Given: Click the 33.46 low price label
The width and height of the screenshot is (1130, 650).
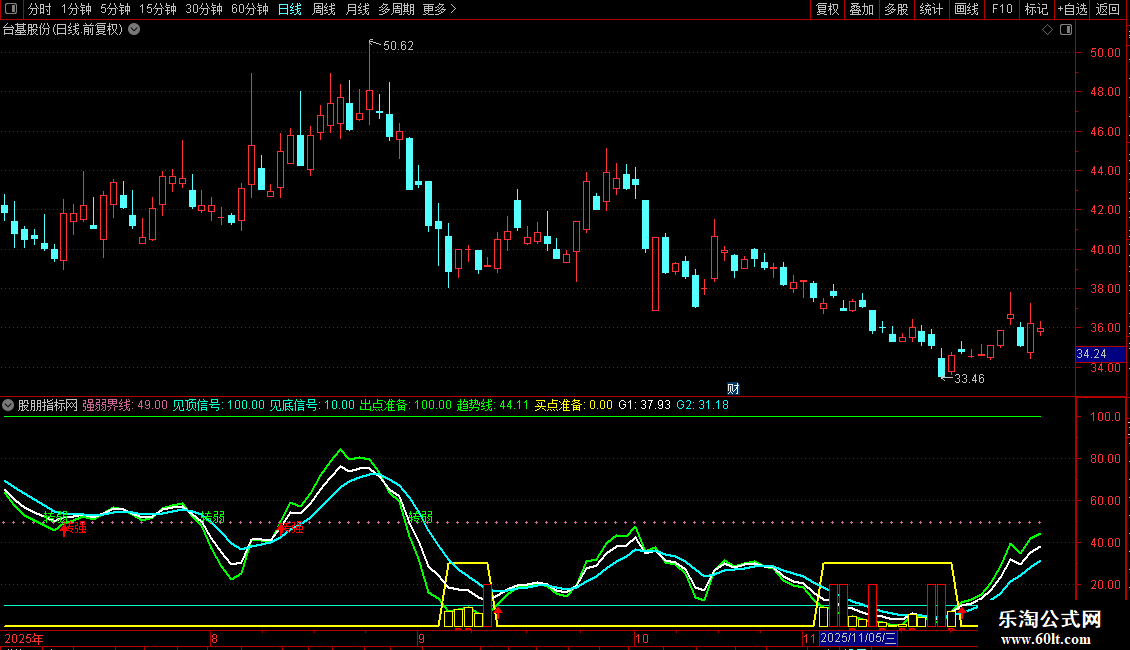Looking at the screenshot, I should tap(969, 378).
